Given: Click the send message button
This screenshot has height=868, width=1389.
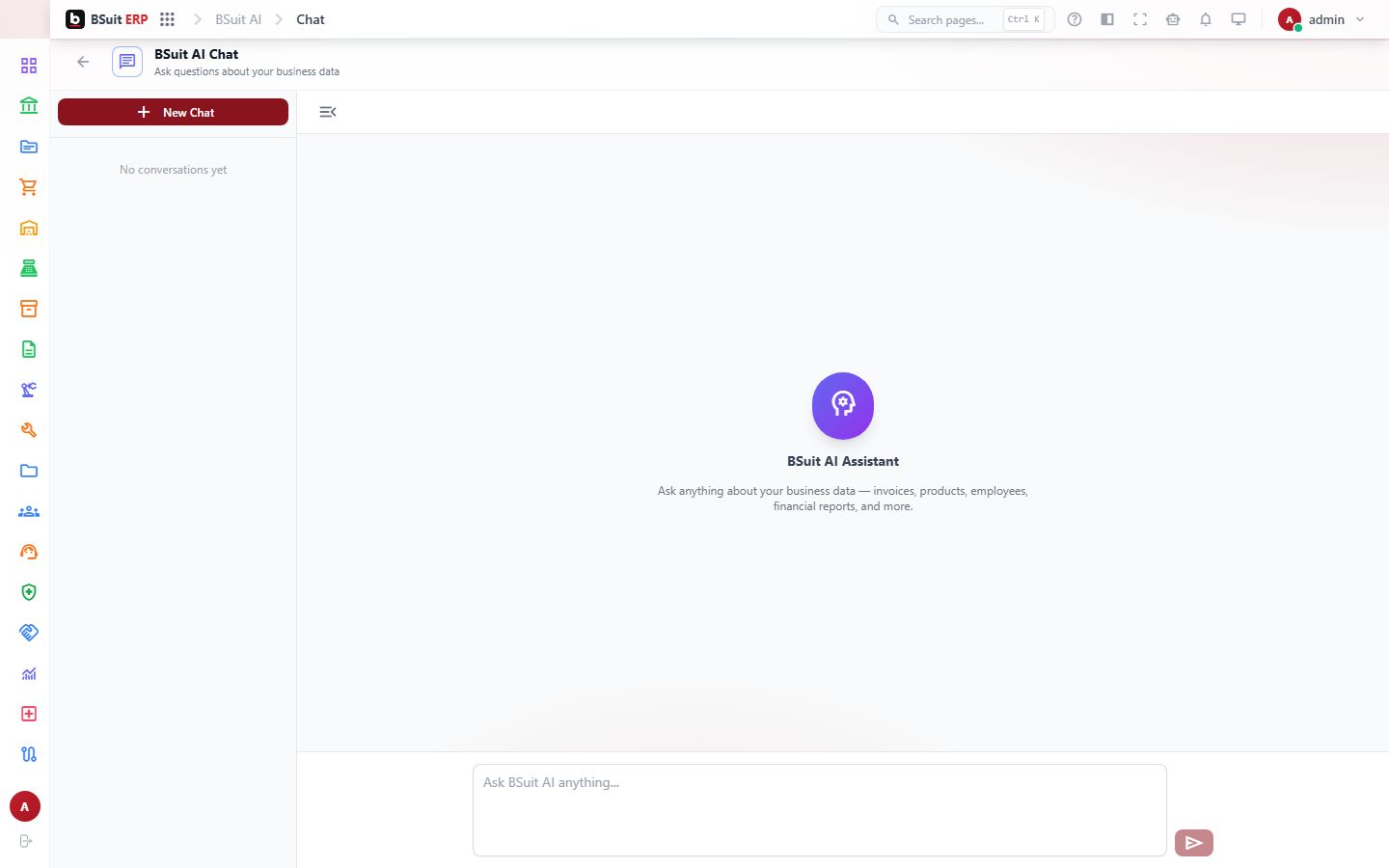Looking at the screenshot, I should tap(1194, 843).
